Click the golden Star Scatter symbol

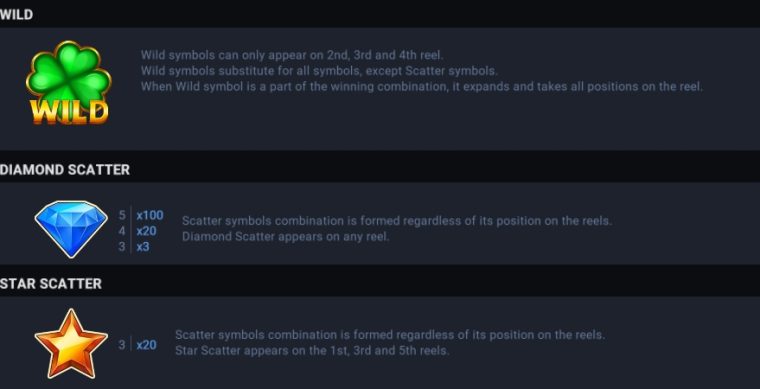click(71, 343)
